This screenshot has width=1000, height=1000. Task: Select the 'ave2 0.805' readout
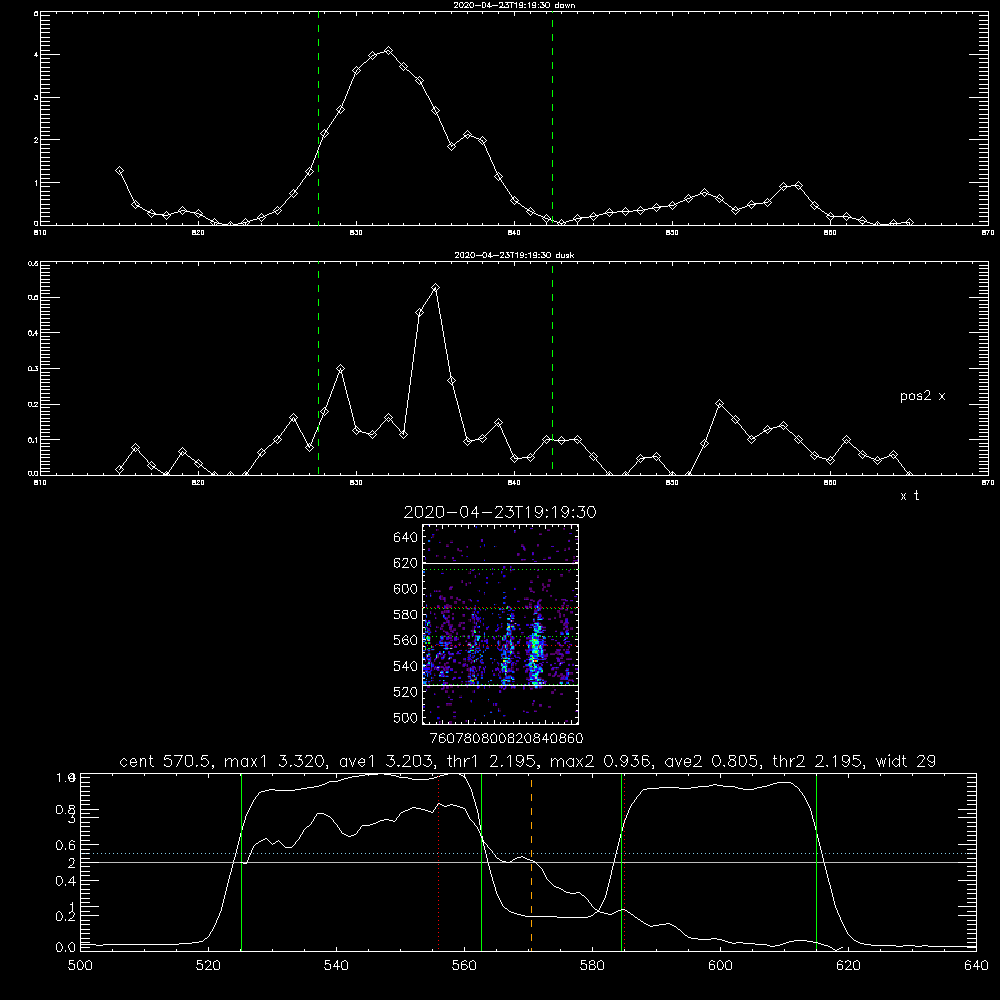tap(710, 761)
